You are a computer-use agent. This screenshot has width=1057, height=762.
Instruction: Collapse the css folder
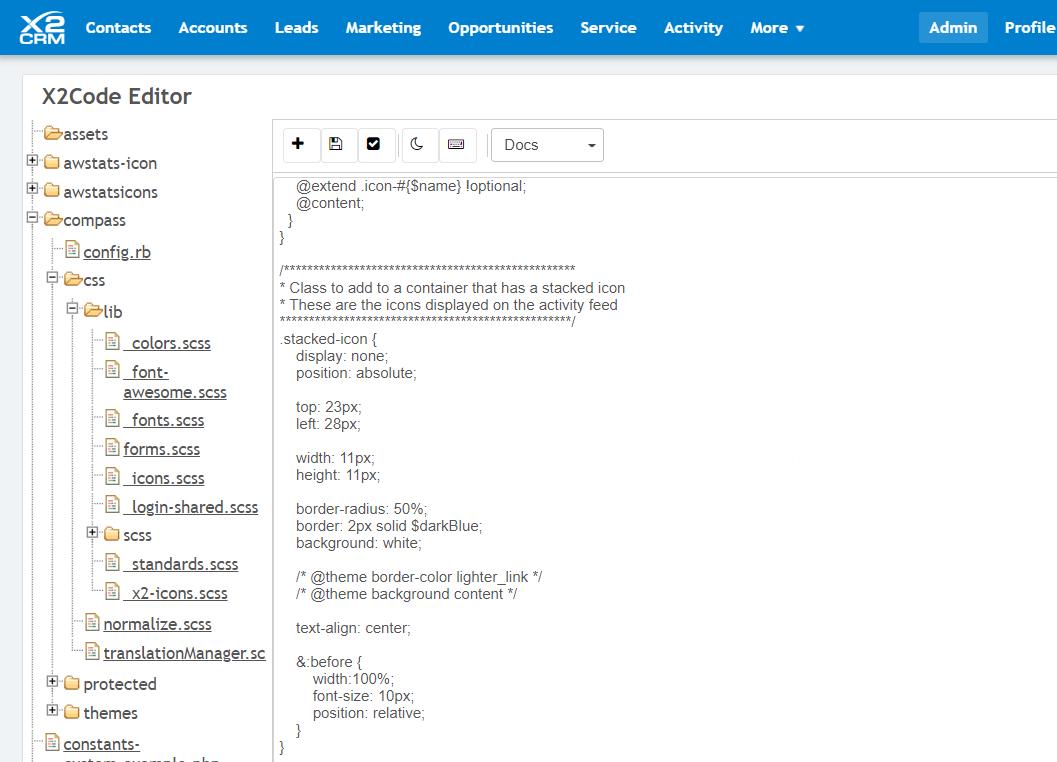(x=52, y=277)
